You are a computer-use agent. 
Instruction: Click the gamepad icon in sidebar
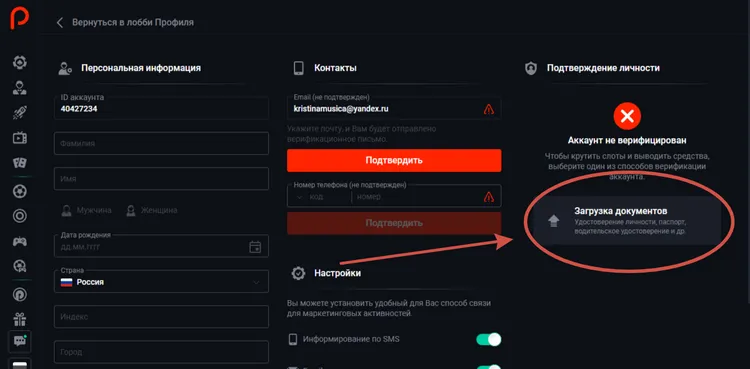click(x=20, y=241)
